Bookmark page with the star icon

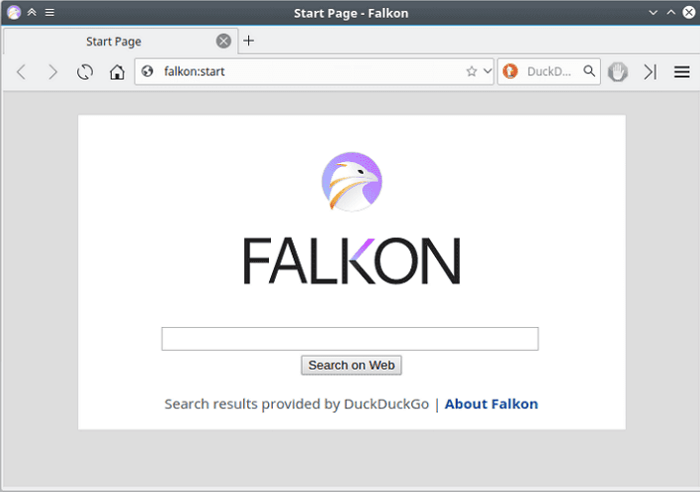[x=471, y=71]
